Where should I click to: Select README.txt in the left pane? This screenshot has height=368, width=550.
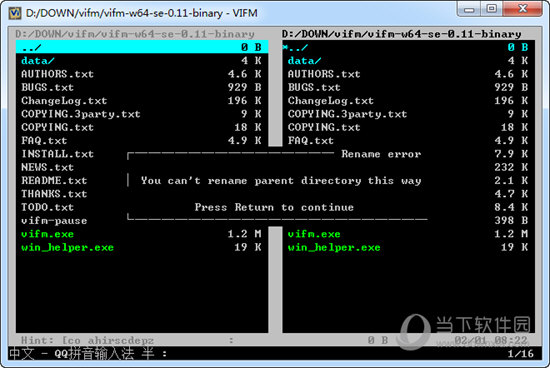coord(54,181)
